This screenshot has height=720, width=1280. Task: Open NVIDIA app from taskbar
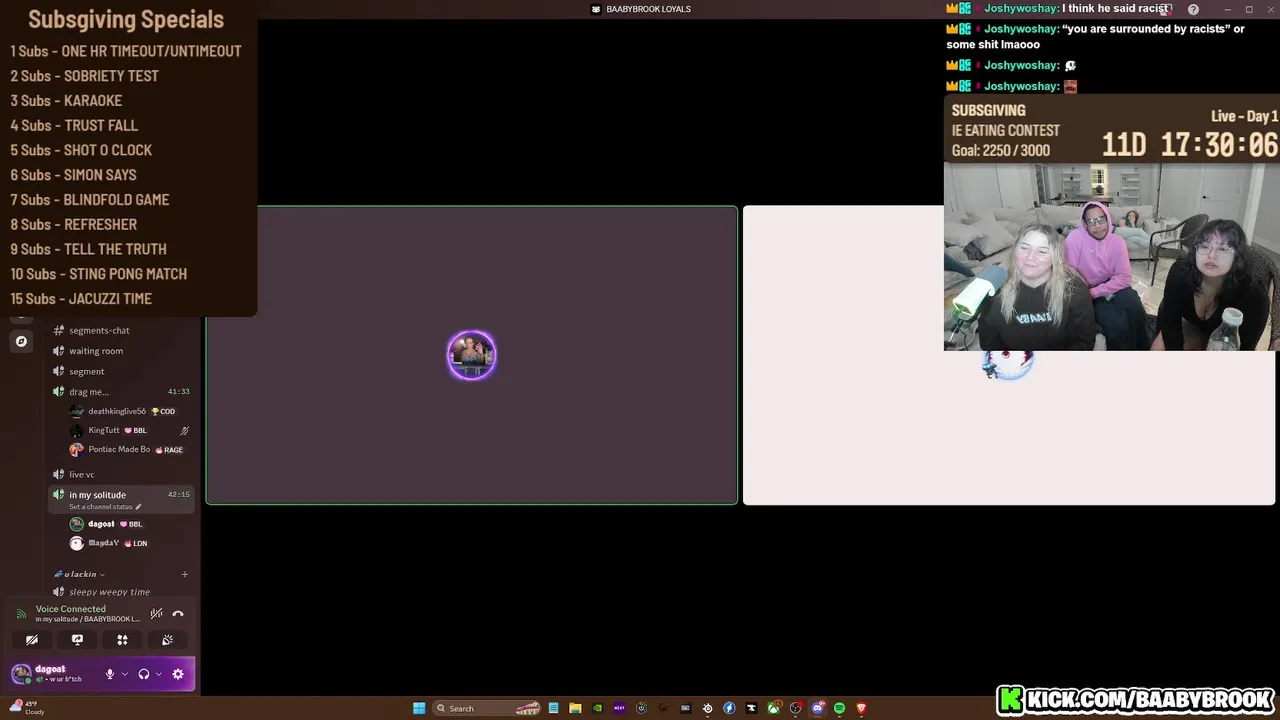[x=597, y=708]
